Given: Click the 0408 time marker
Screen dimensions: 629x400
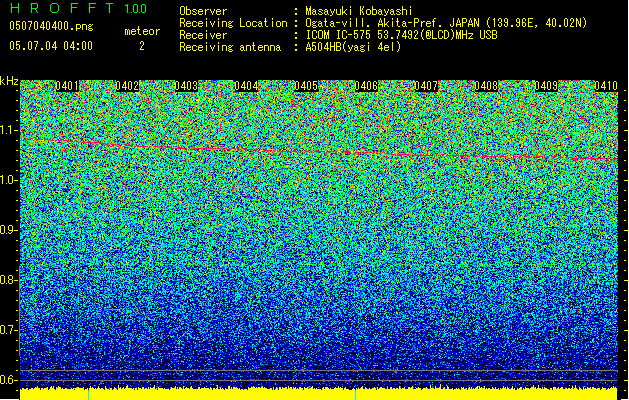Looking at the screenshot, I should 486,86.
